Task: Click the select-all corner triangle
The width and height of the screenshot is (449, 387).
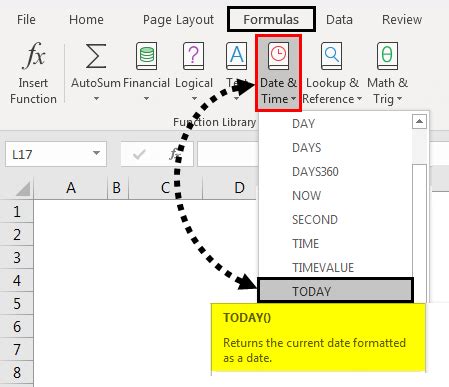Action: coord(23,189)
